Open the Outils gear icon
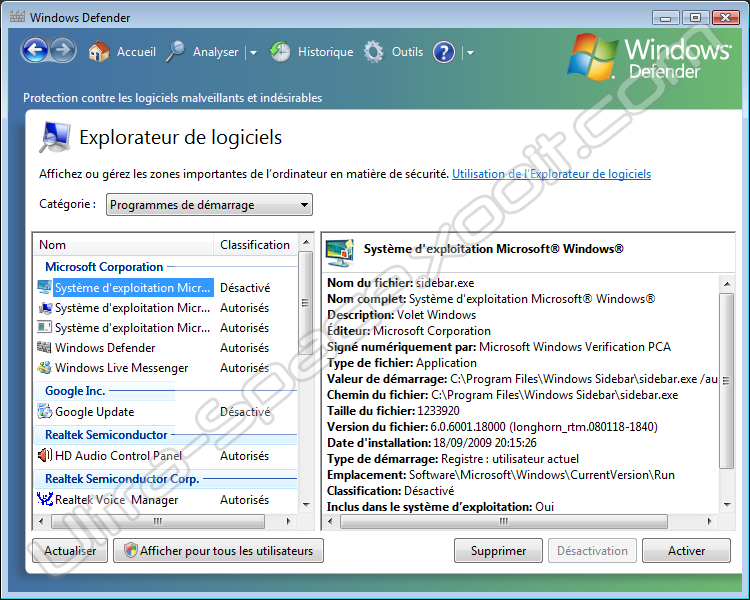This screenshot has width=750, height=600. pyautogui.click(x=374, y=52)
